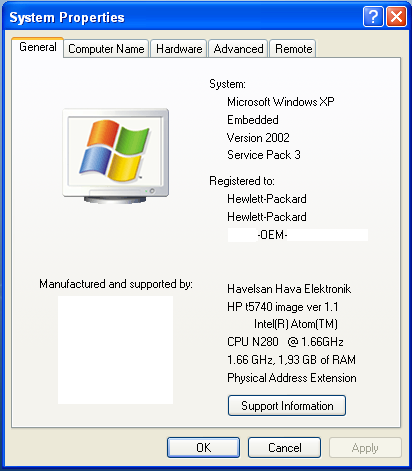Screen dimensions: 412x471
Task: Open Support Information
Action: pos(287,406)
